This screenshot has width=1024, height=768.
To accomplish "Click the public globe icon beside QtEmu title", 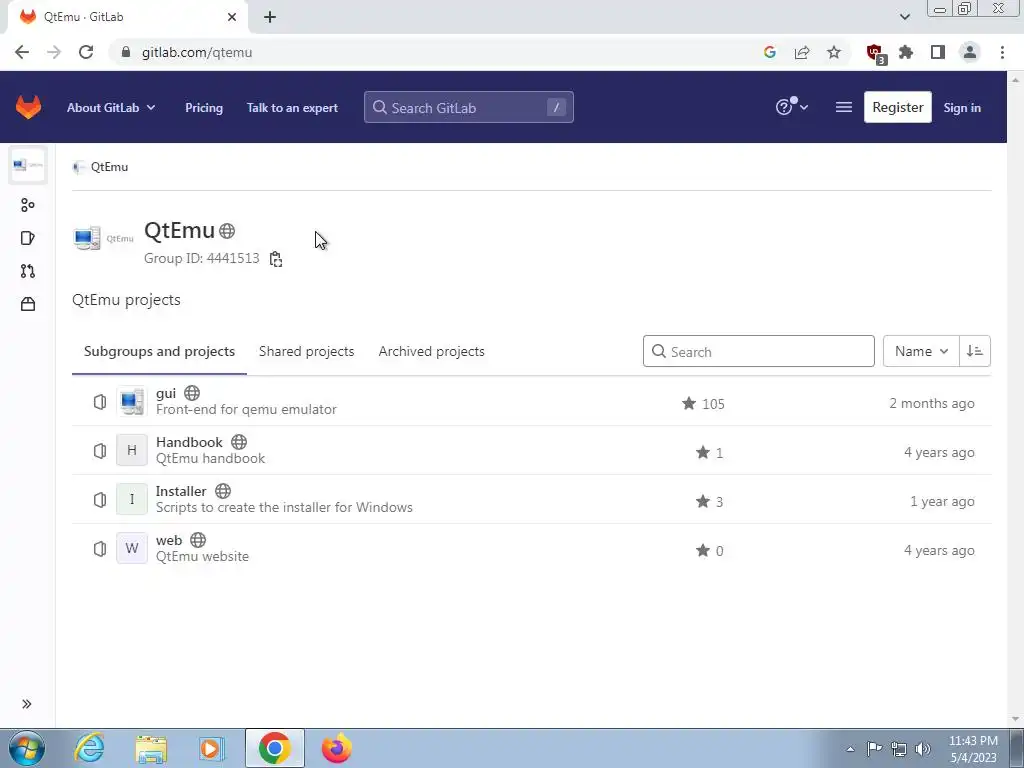I will 227,231.
